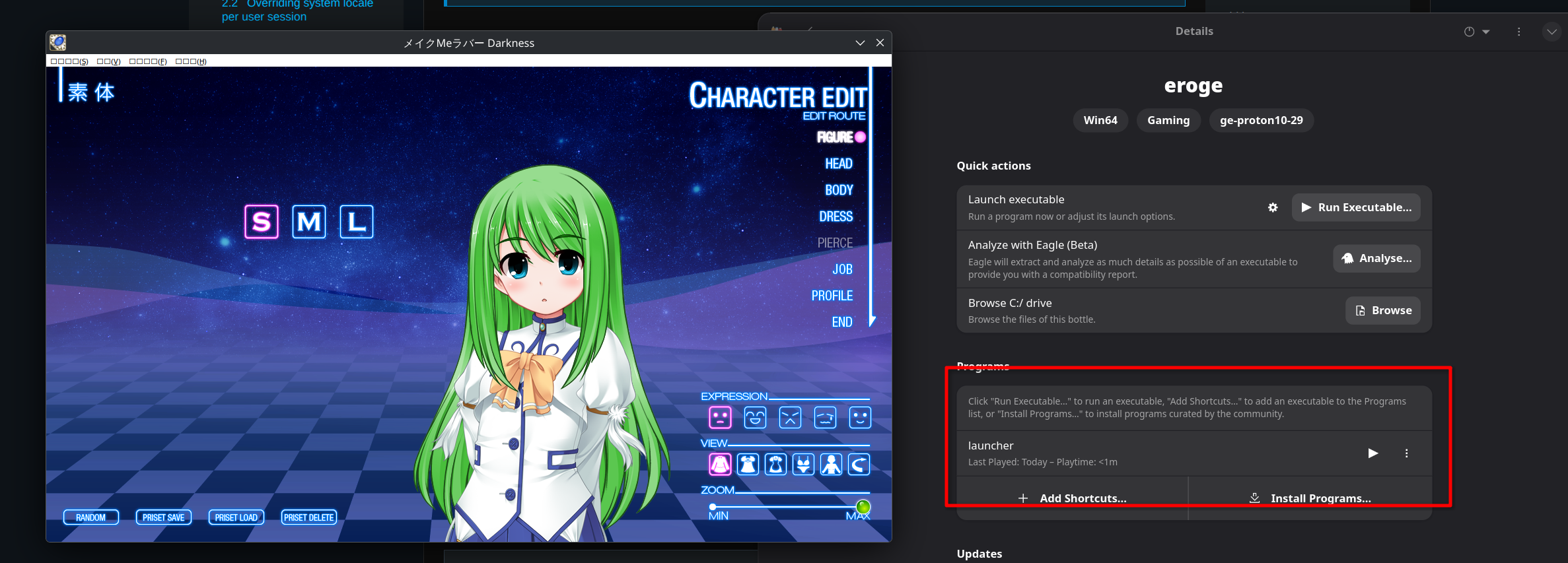Click the ge-proton10-29 runner tag
The width and height of the screenshot is (1568, 563).
pyautogui.click(x=1262, y=120)
